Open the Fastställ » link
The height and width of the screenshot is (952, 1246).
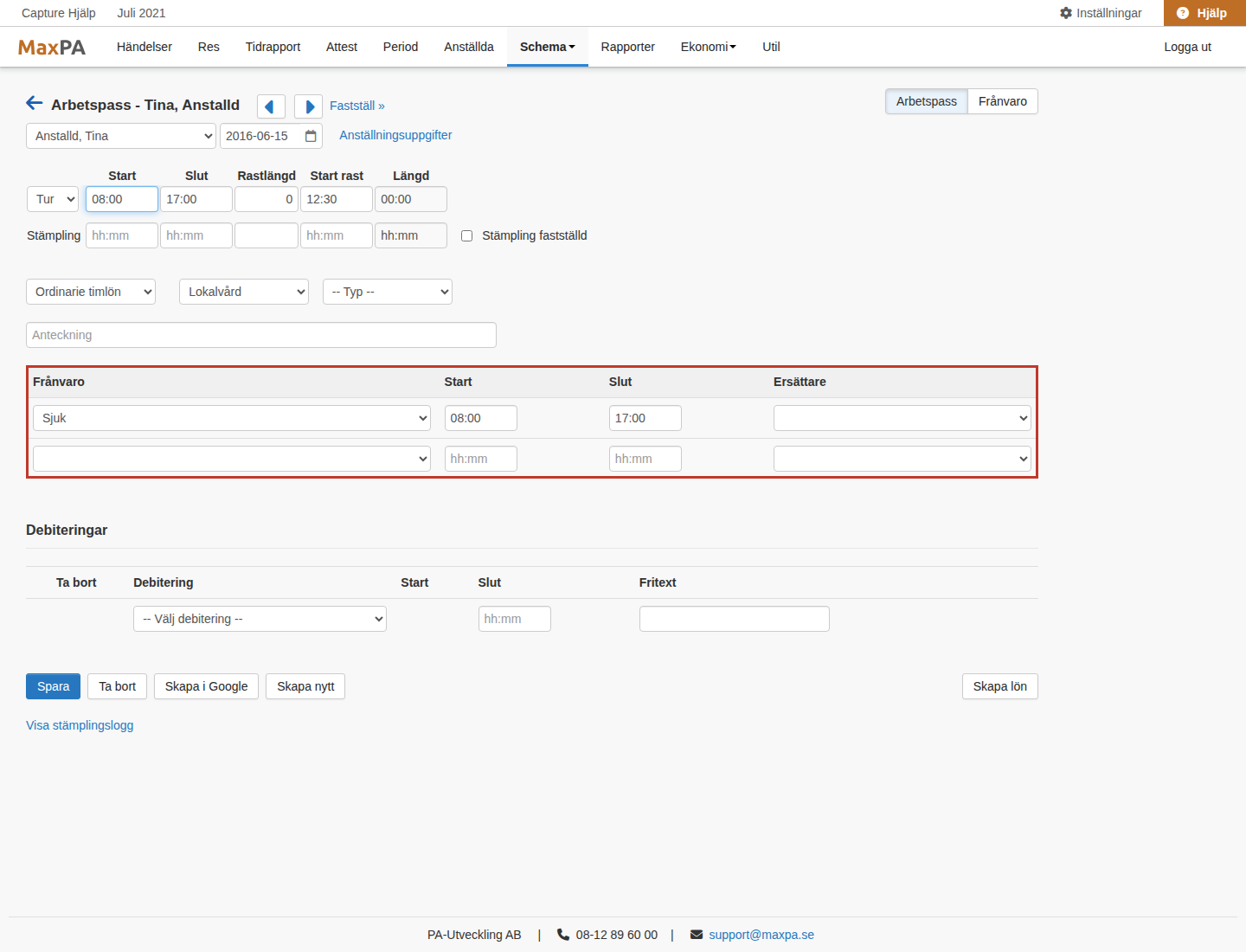(x=357, y=106)
